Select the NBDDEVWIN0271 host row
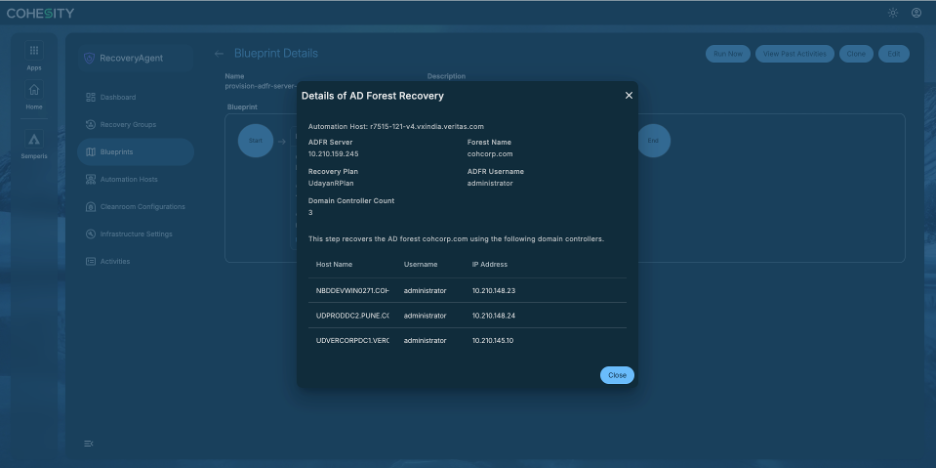 [467, 291]
